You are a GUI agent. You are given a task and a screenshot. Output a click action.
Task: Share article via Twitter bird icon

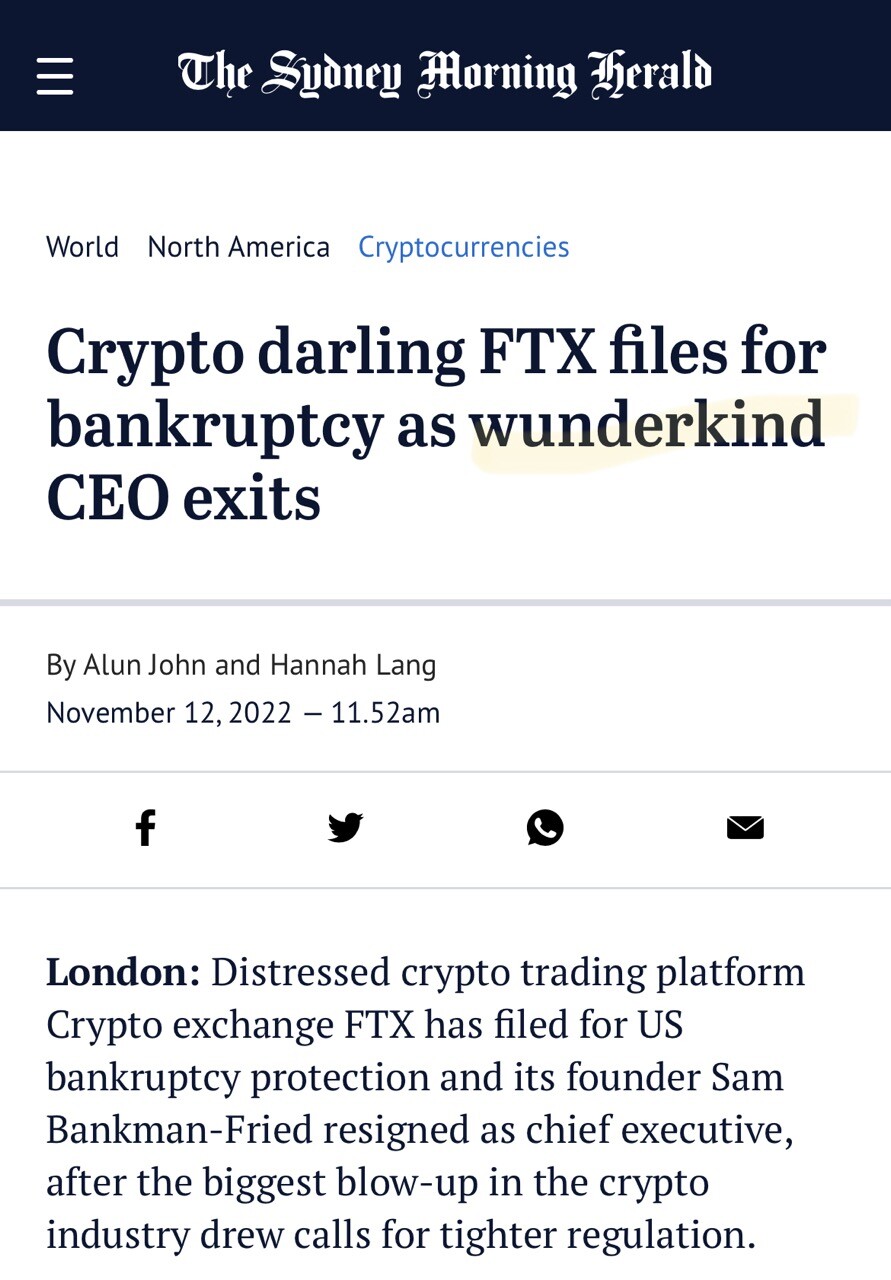click(x=345, y=828)
